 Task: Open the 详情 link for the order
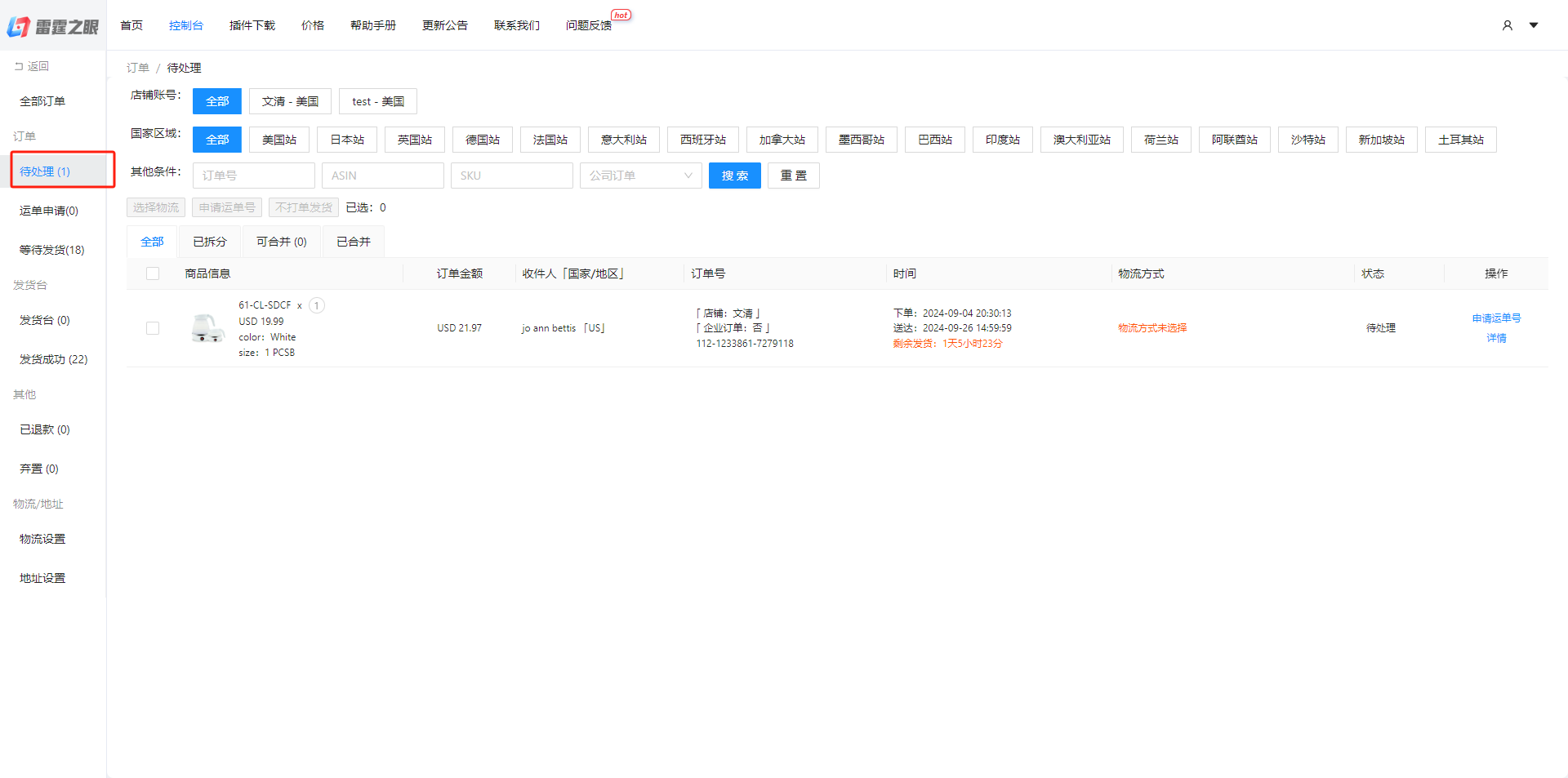coord(1496,337)
